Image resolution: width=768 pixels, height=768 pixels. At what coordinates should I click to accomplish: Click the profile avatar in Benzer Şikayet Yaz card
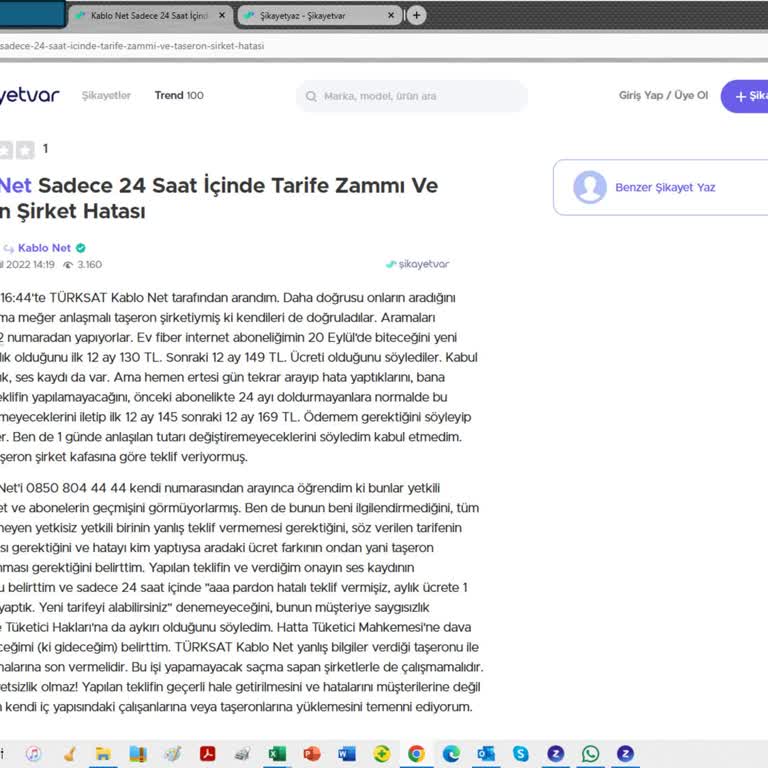pyautogui.click(x=590, y=187)
